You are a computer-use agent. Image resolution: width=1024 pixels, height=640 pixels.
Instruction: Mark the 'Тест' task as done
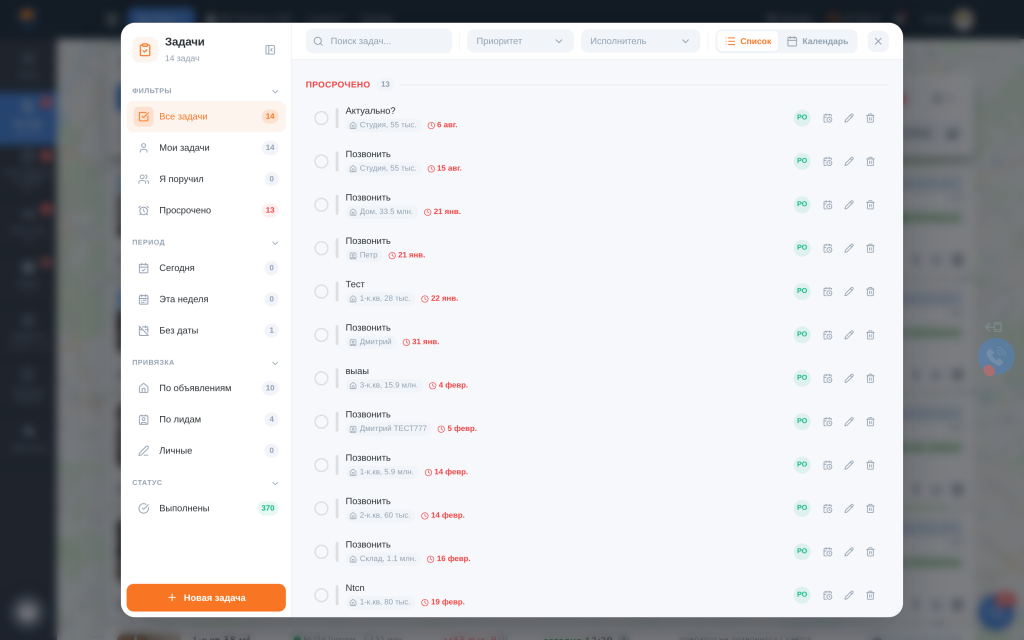click(x=321, y=292)
